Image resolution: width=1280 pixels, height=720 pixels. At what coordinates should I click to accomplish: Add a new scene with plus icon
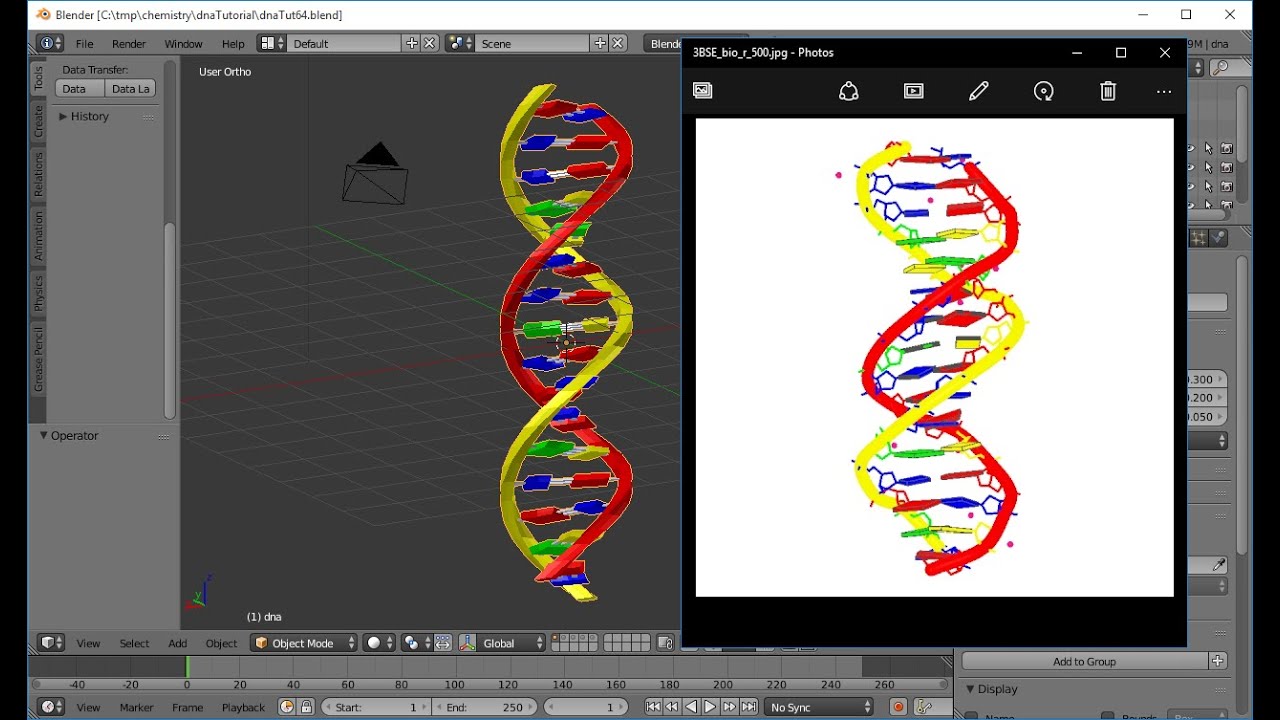(600, 44)
